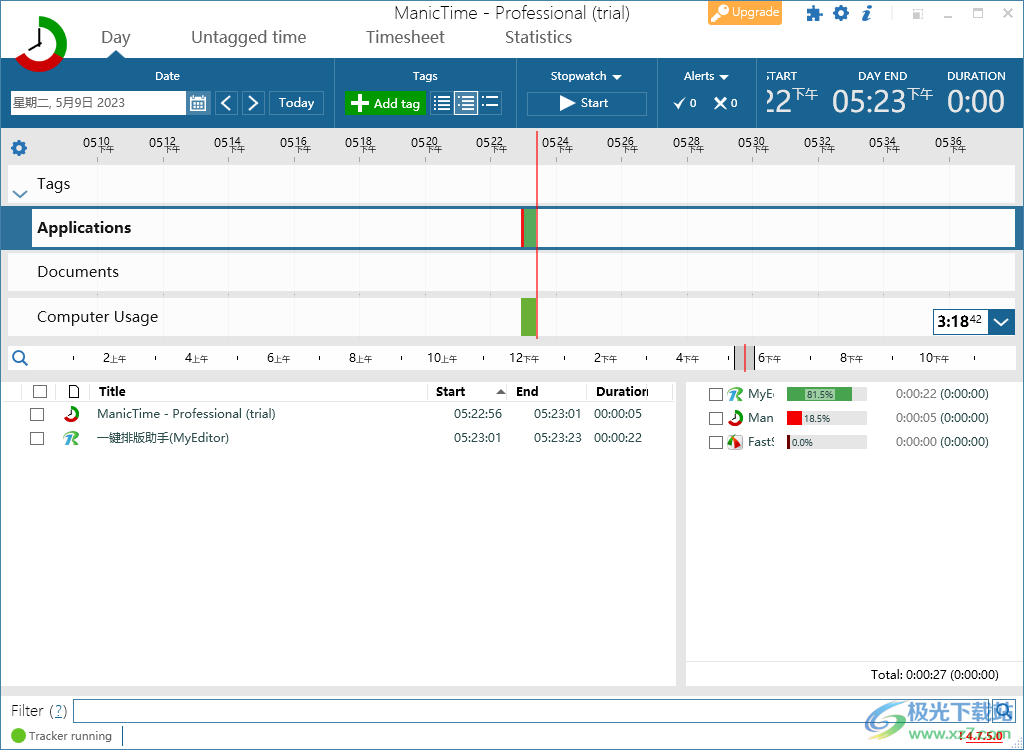Image resolution: width=1024 pixels, height=750 pixels.
Task: Click MyEditor icon in activity row
Action: click(x=71, y=438)
